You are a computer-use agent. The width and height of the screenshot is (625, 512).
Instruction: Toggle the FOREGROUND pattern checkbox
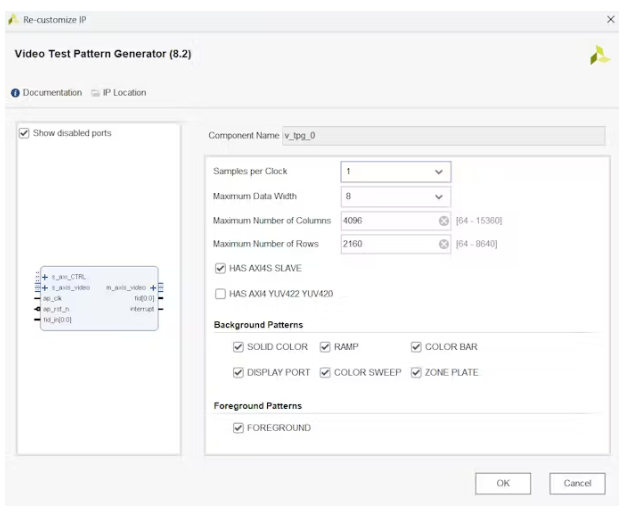pos(238,428)
